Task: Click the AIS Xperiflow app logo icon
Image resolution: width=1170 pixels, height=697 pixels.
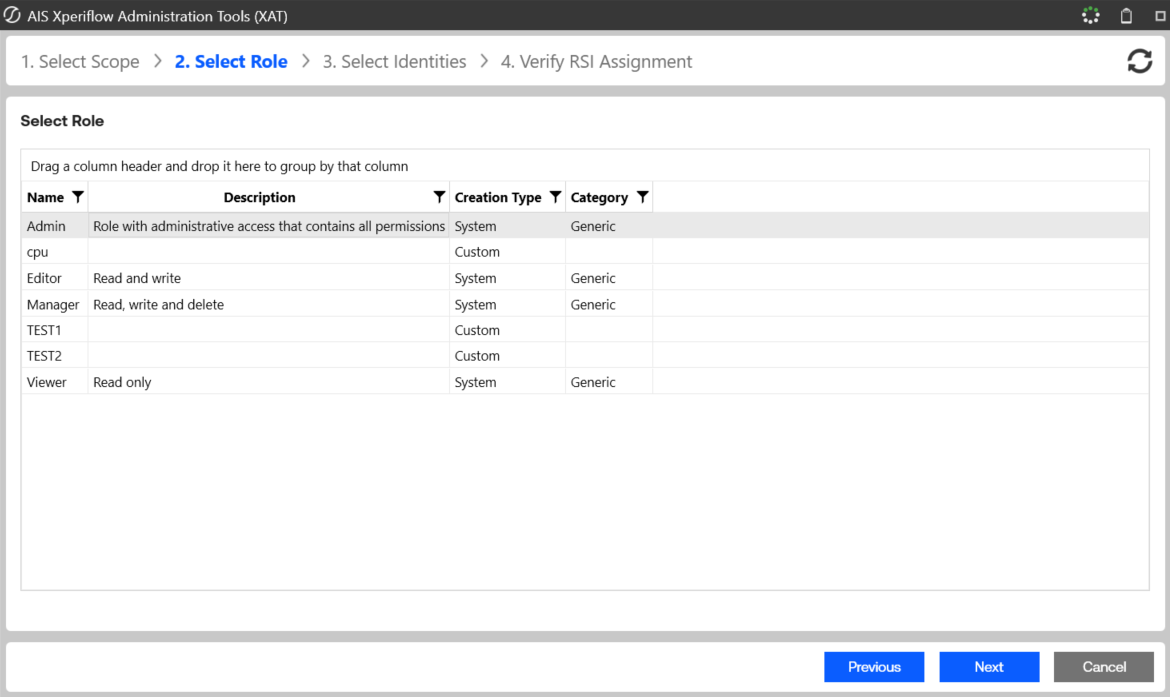Action: pos(12,15)
